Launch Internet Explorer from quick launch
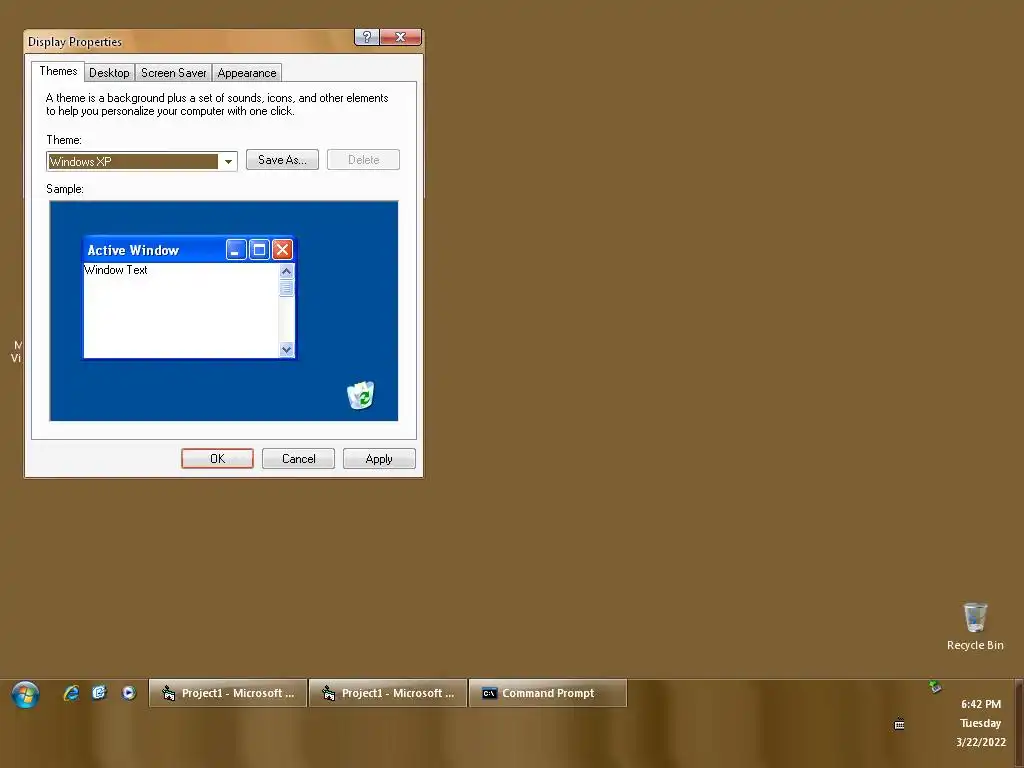 (x=71, y=693)
